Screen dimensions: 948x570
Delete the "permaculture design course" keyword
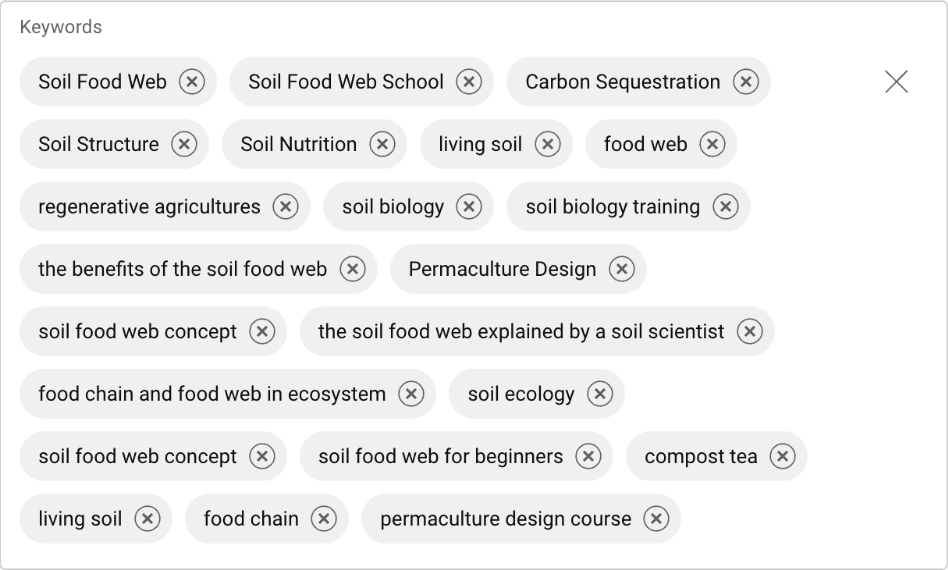(x=656, y=519)
